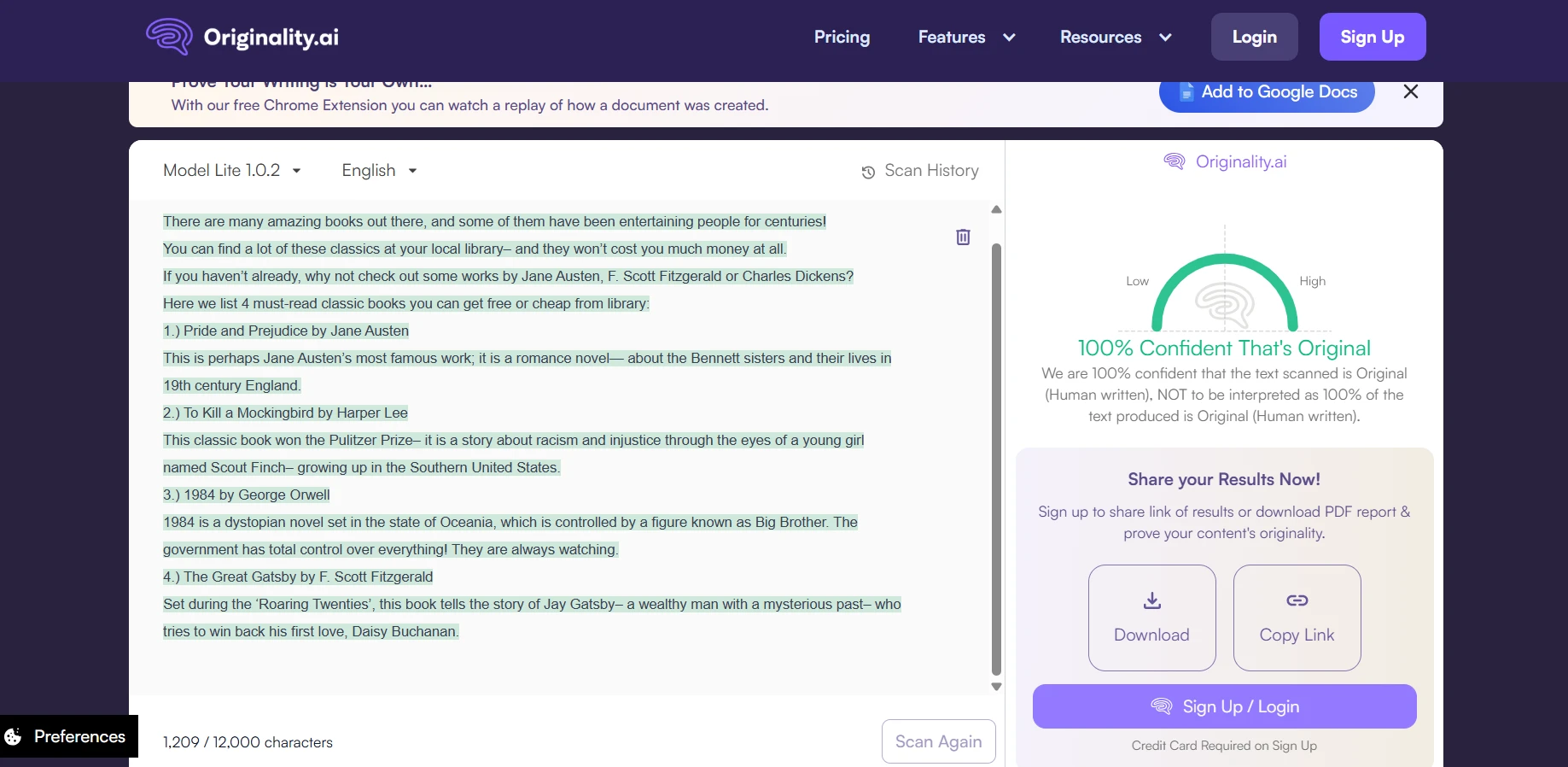Delete scanned text with trash icon
Viewport: 1568px width, 767px height.
tap(963, 237)
